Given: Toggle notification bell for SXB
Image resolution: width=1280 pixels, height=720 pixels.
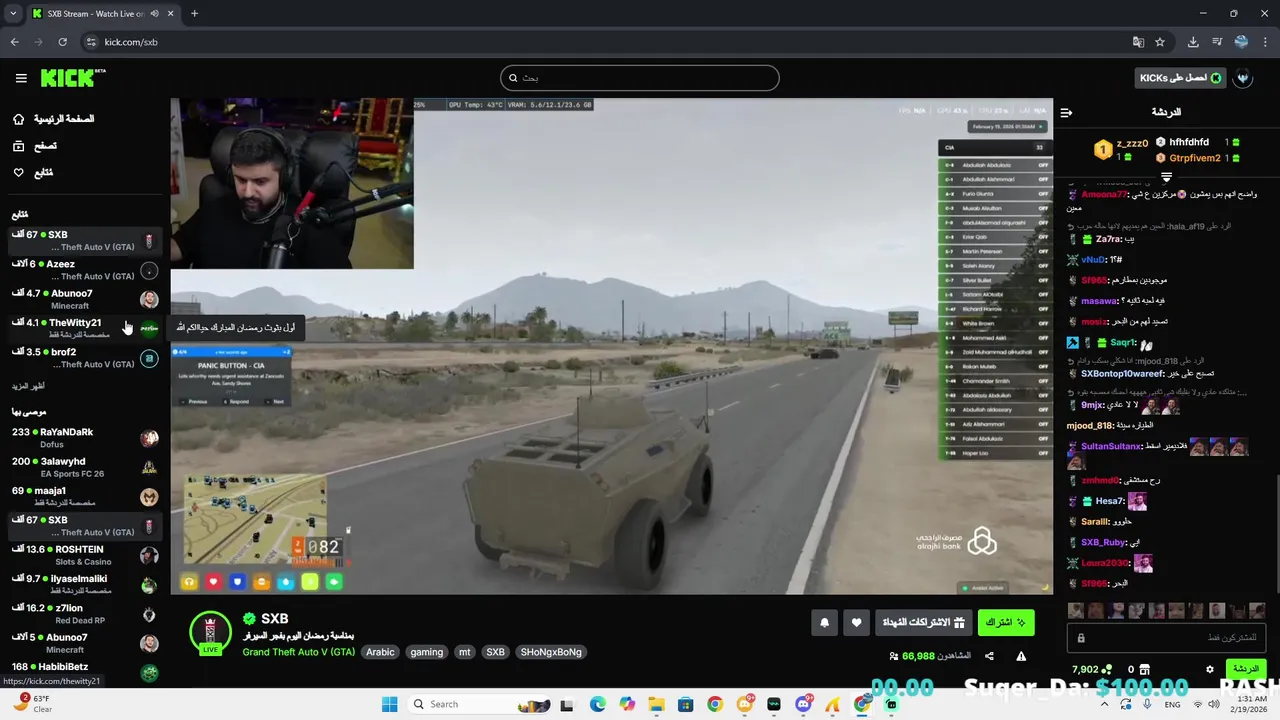Looking at the screenshot, I should pos(825,622).
